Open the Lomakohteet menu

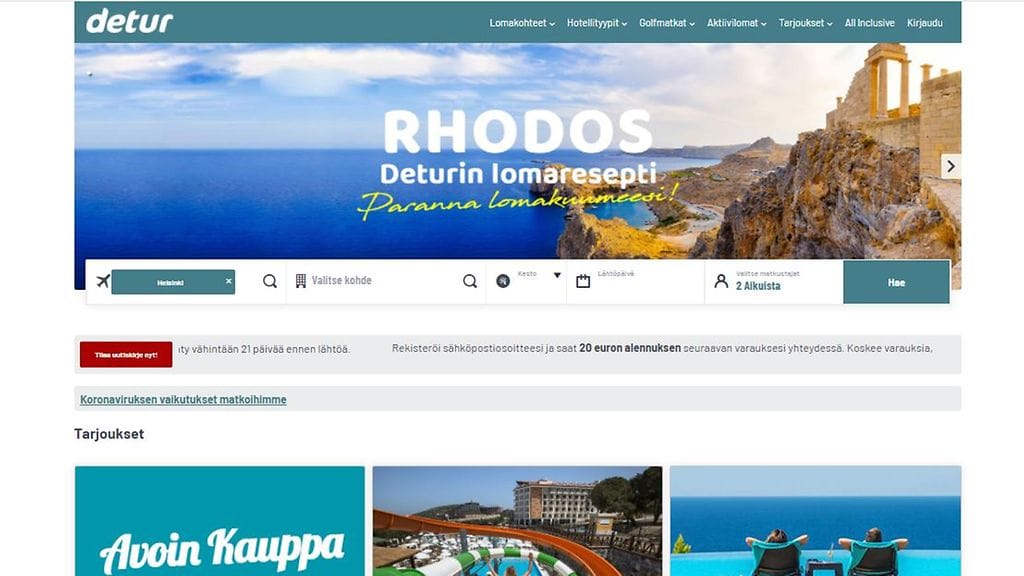point(522,23)
